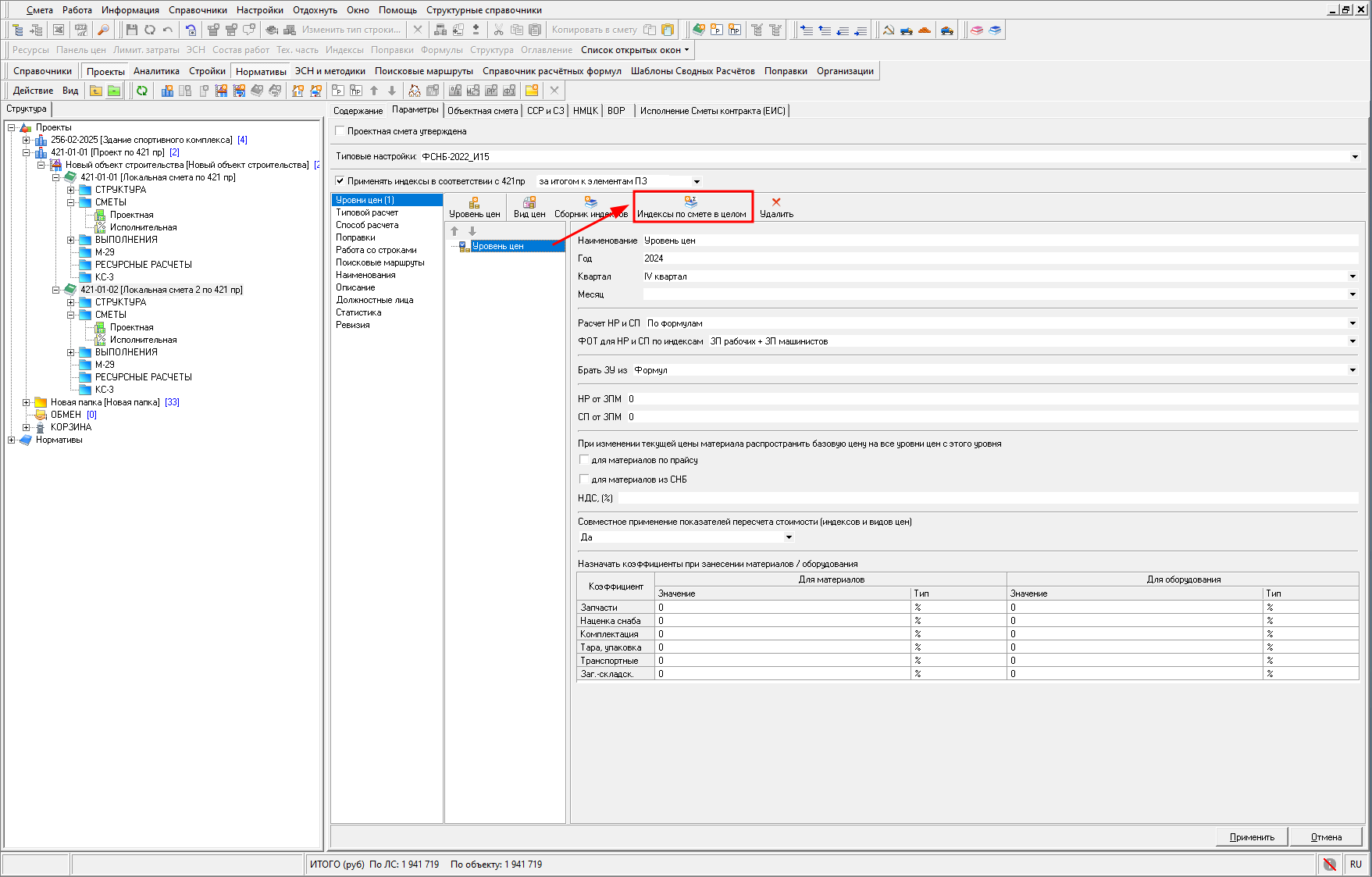Open the 'Расчет НР и СП' dropdown
Viewport: 1372px width, 877px height.
[x=1352, y=323]
